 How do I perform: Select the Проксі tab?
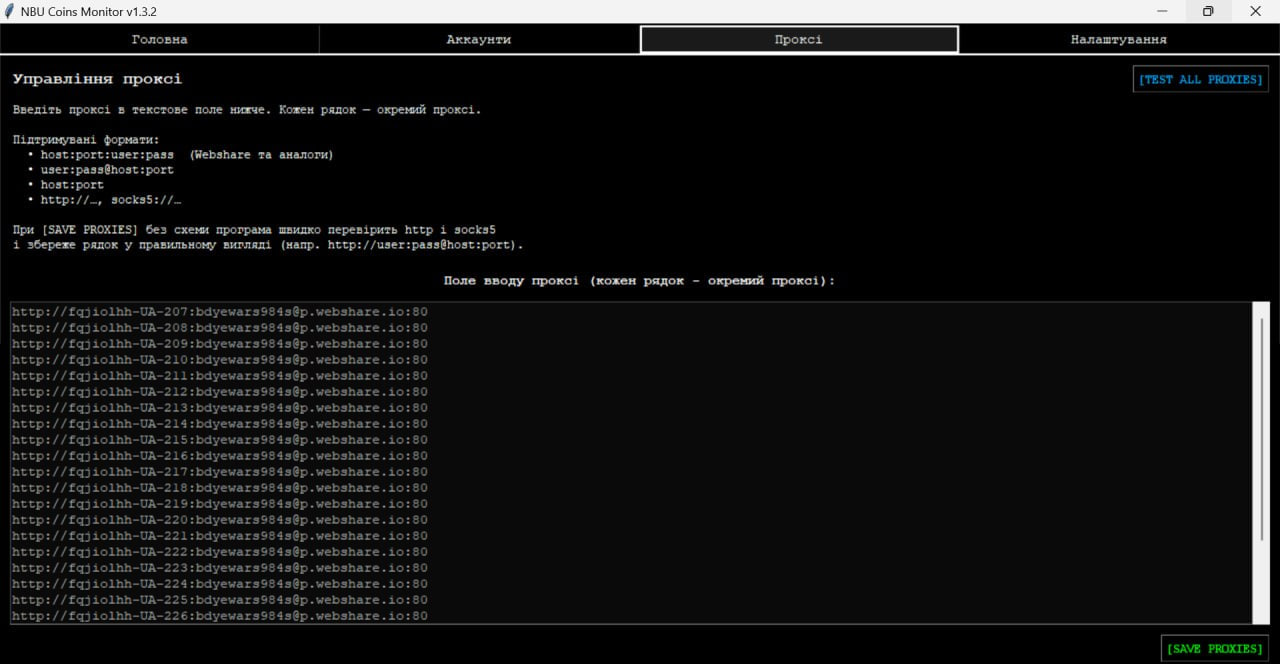799,39
